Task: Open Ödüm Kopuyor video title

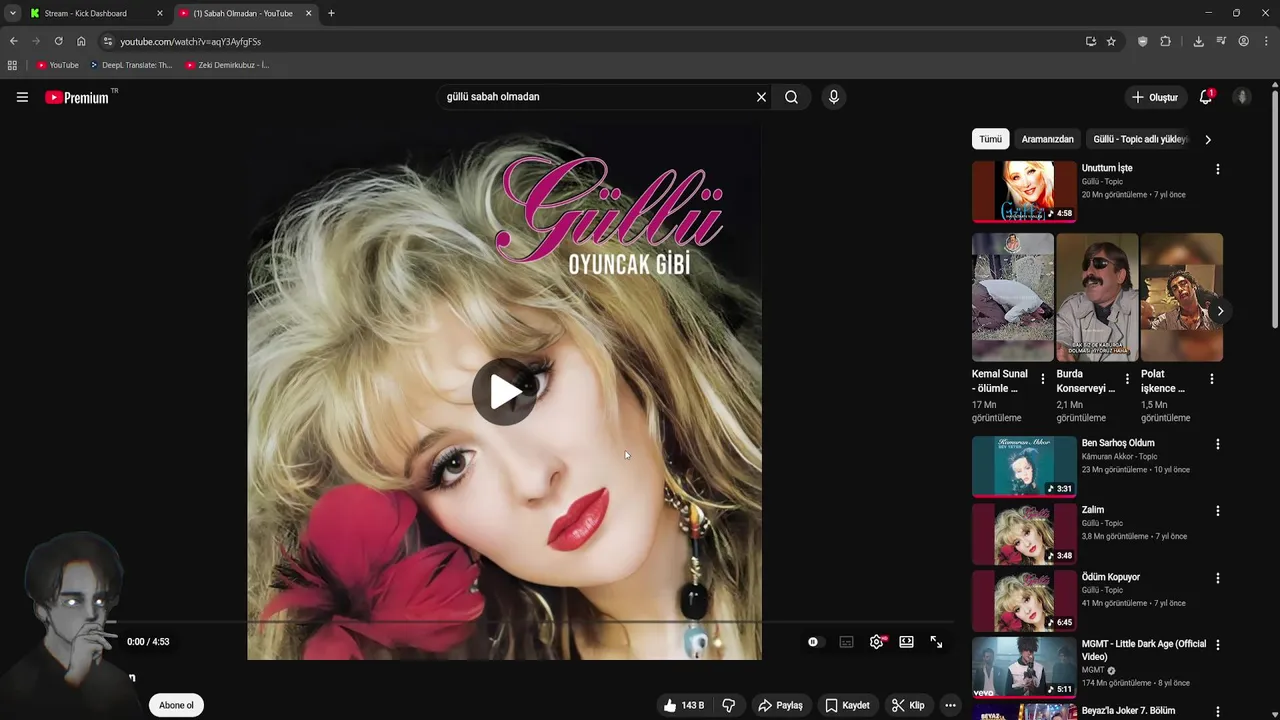Action: (1110, 577)
